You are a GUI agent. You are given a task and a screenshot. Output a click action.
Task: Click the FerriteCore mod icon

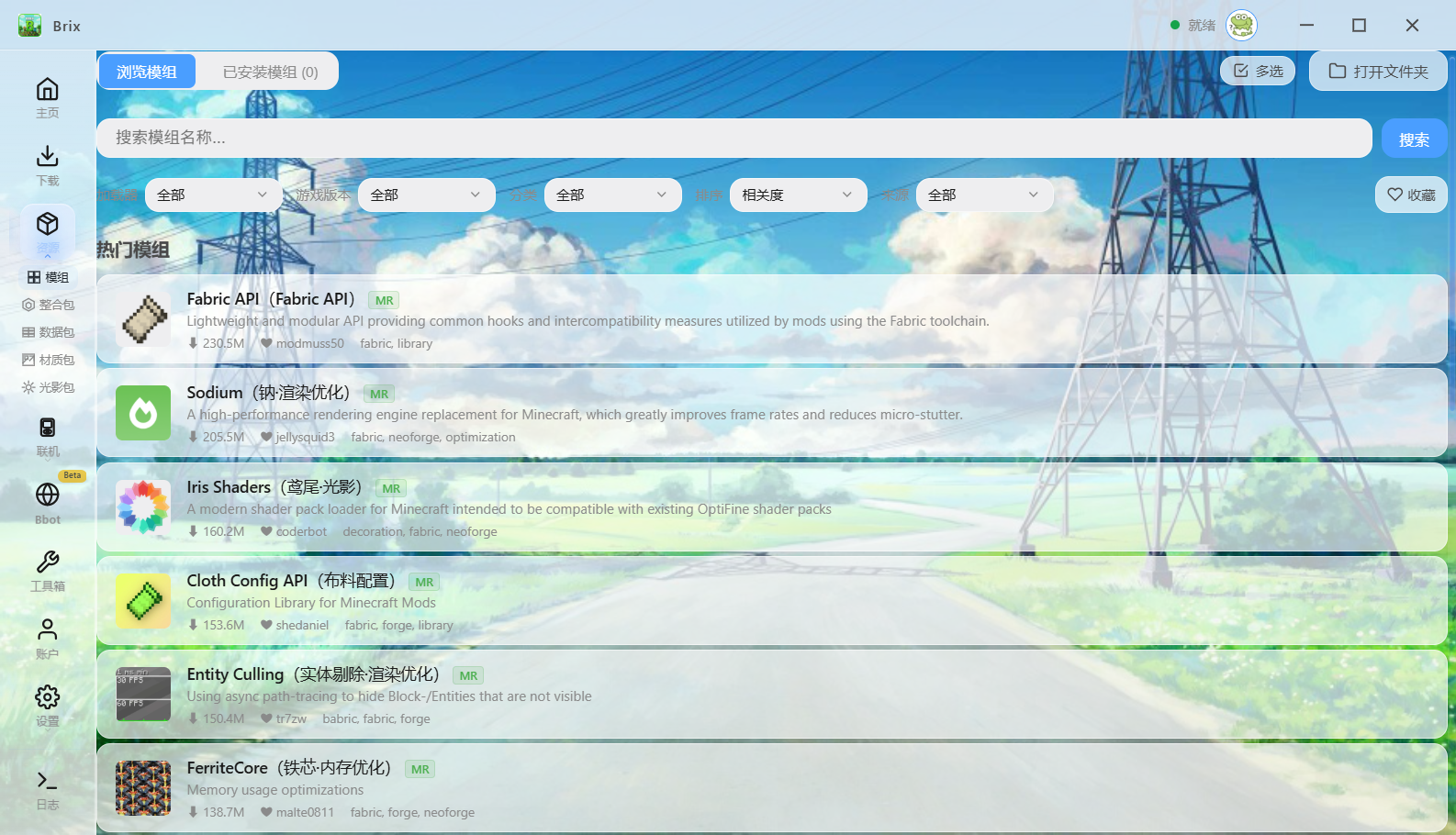click(143, 788)
